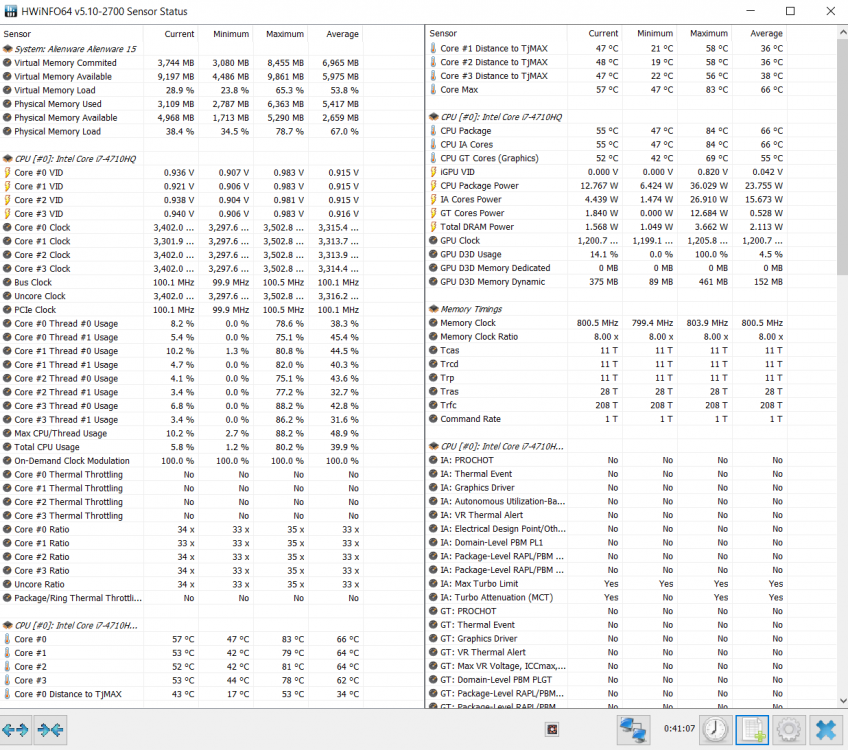Open sensor settings gear icon
This screenshot has width=848, height=750.
click(788, 730)
